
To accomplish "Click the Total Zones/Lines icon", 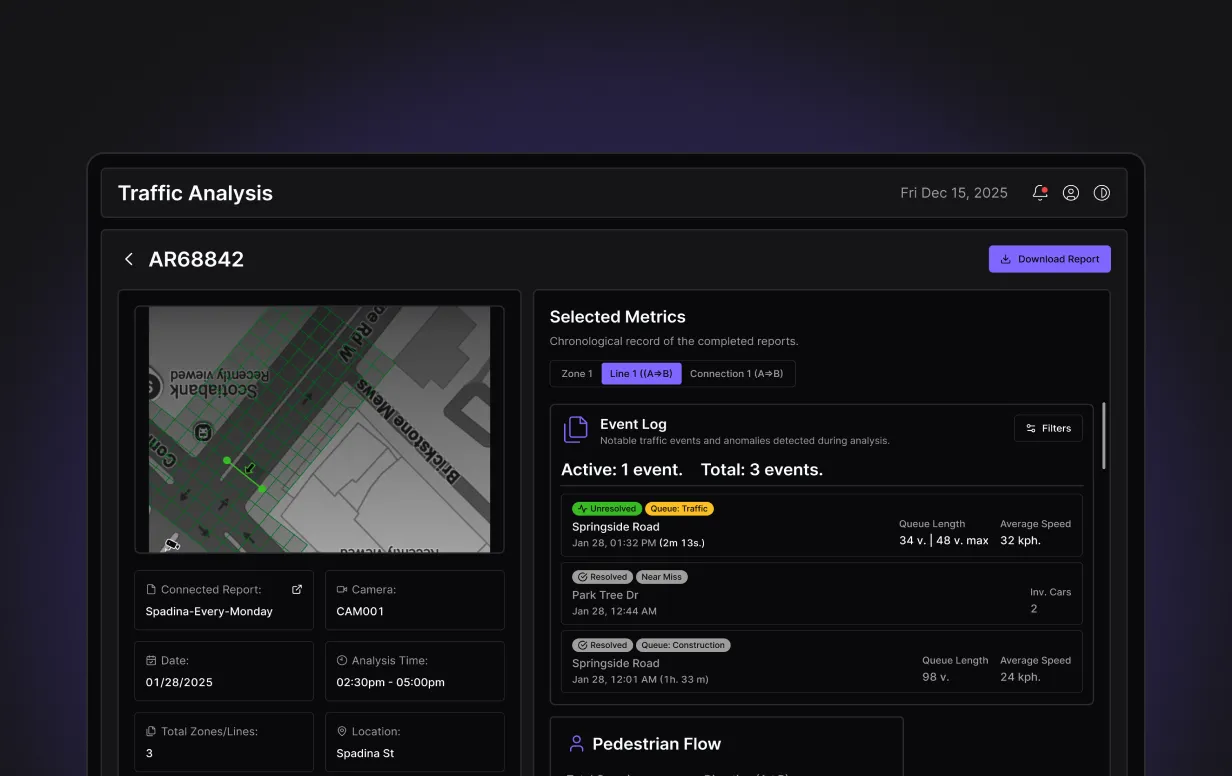I will click(x=151, y=732).
